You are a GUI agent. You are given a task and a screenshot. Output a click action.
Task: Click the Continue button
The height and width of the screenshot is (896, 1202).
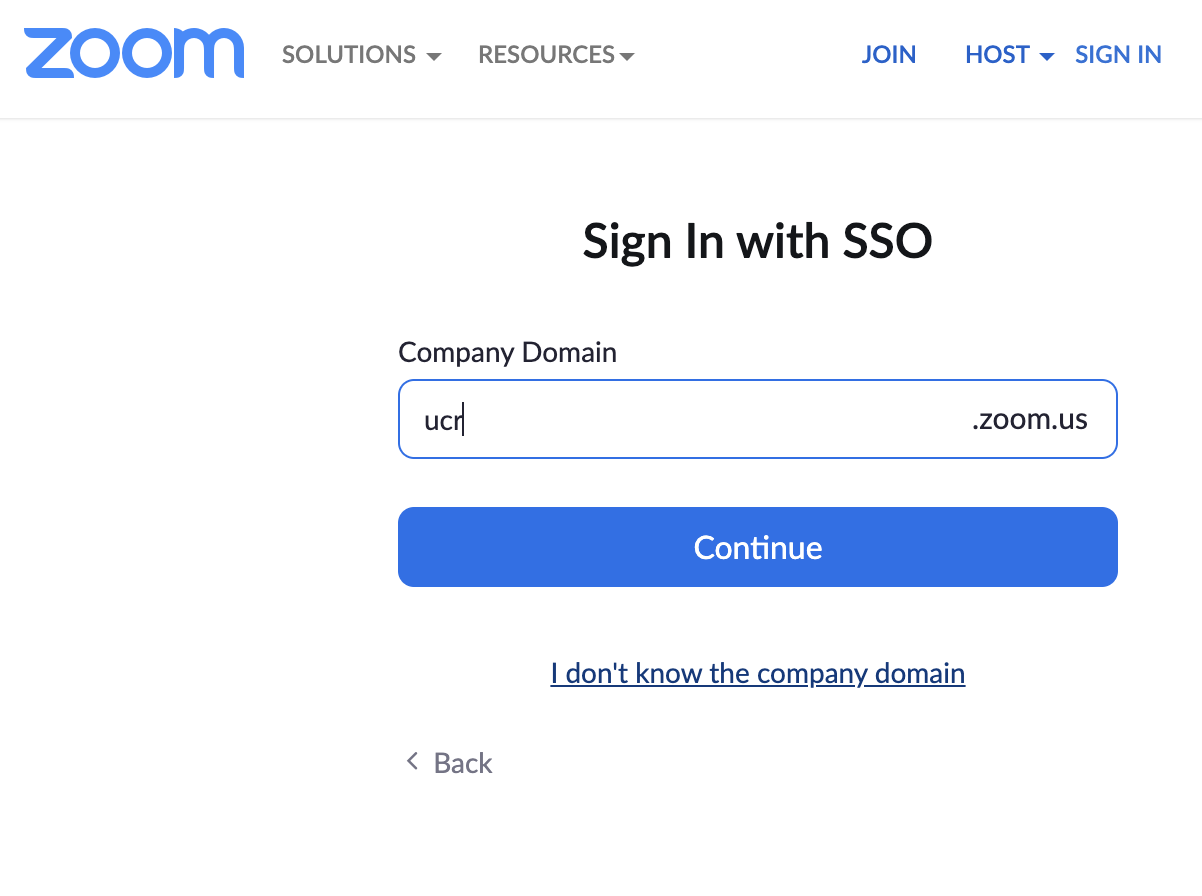[x=758, y=547]
